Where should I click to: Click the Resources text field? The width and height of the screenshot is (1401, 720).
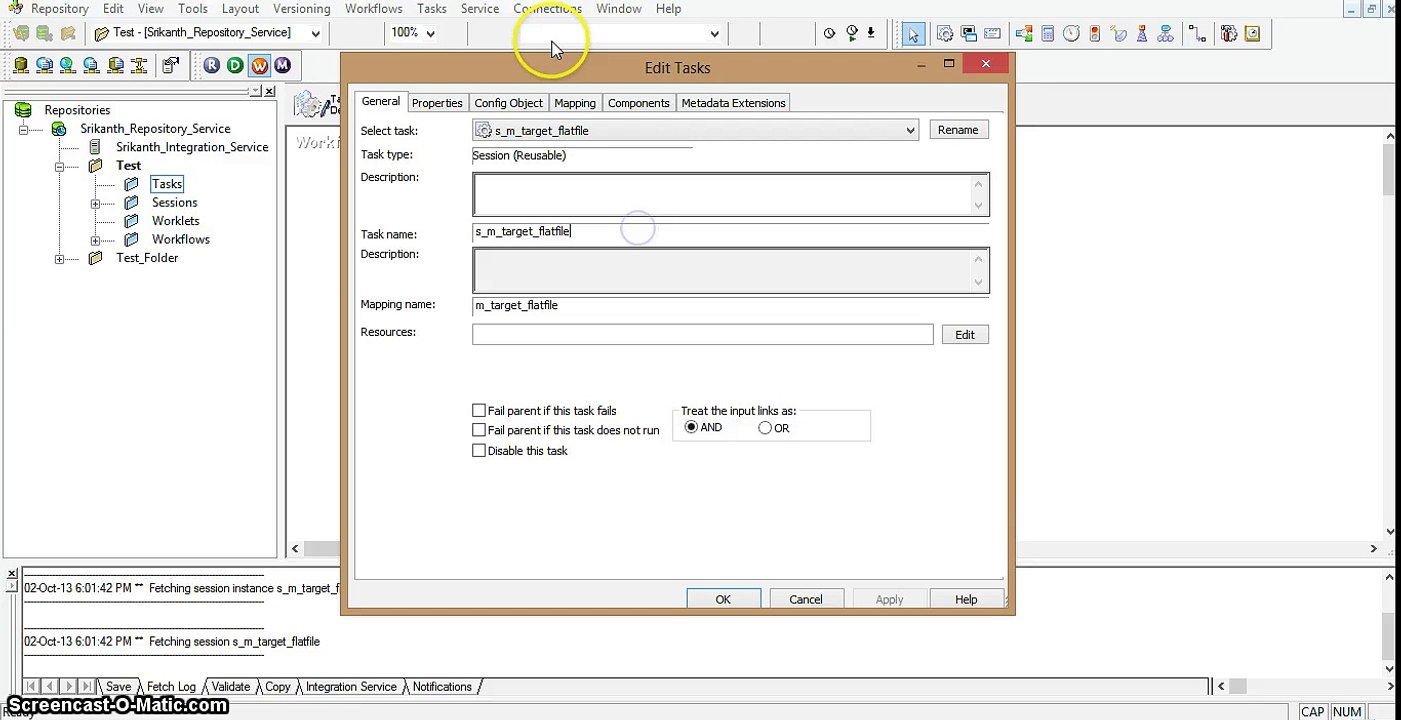(x=703, y=334)
